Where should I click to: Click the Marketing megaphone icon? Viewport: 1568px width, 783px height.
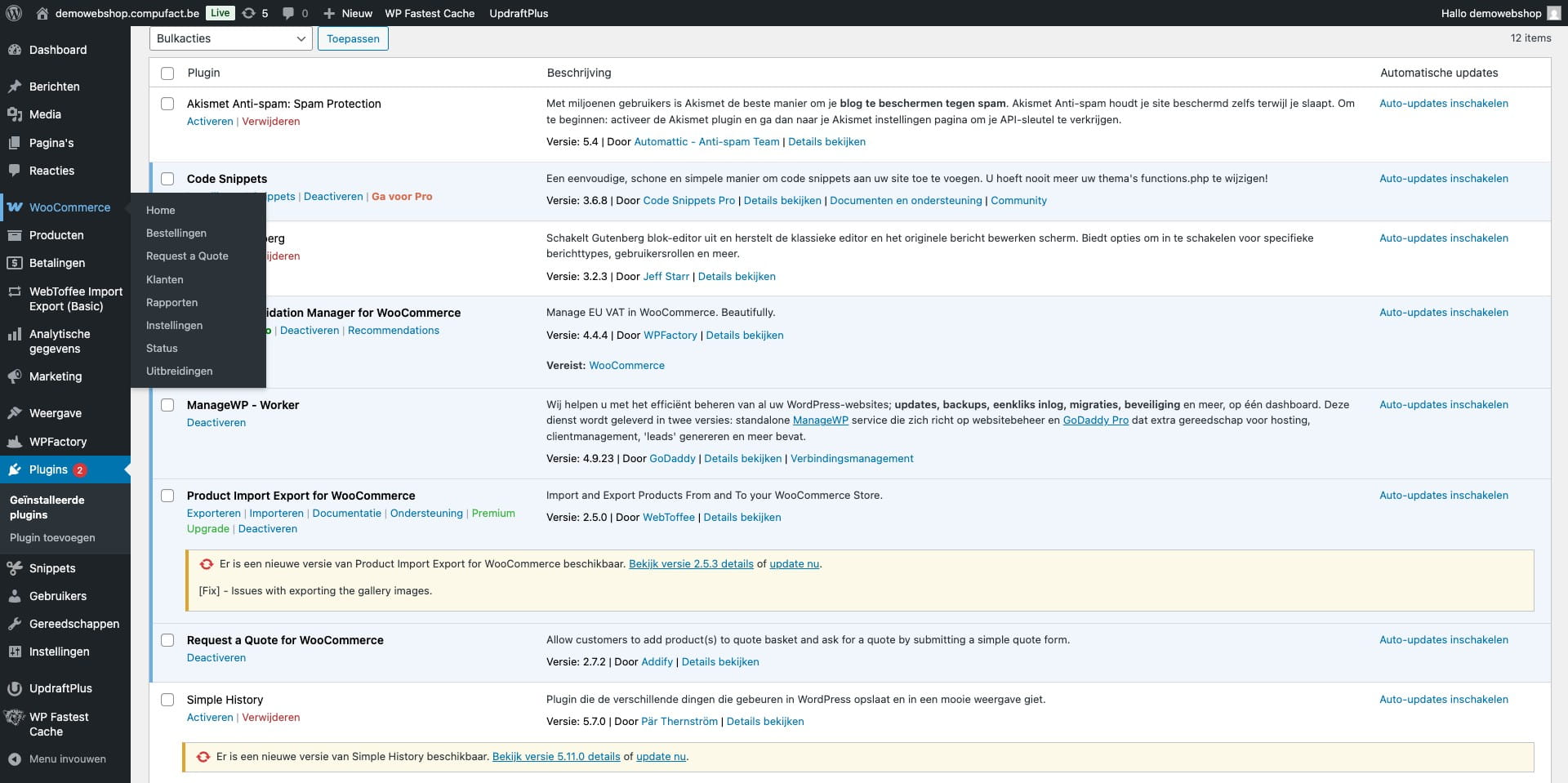pyautogui.click(x=15, y=376)
